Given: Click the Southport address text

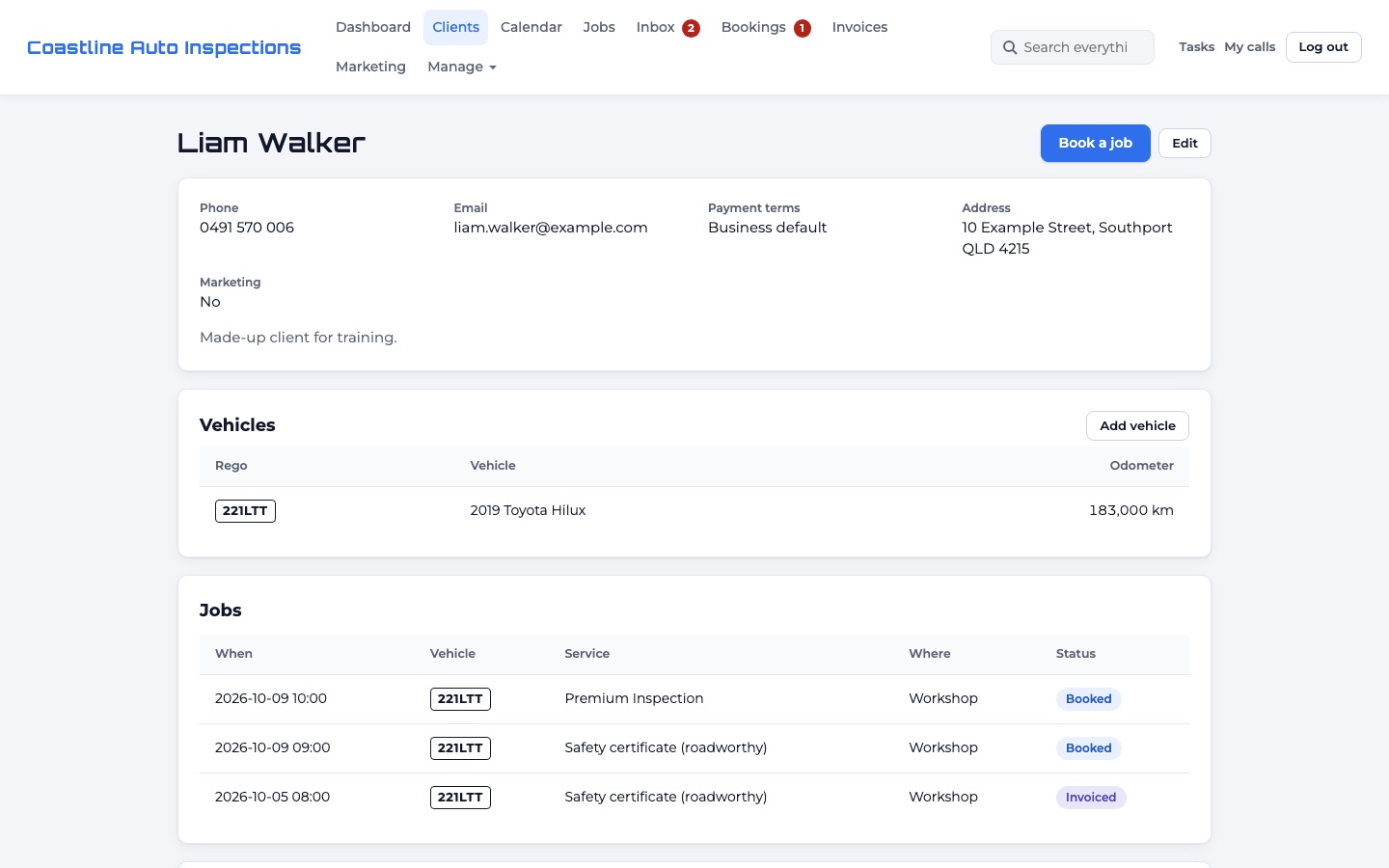Looking at the screenshot, I should coord(1067,238).
